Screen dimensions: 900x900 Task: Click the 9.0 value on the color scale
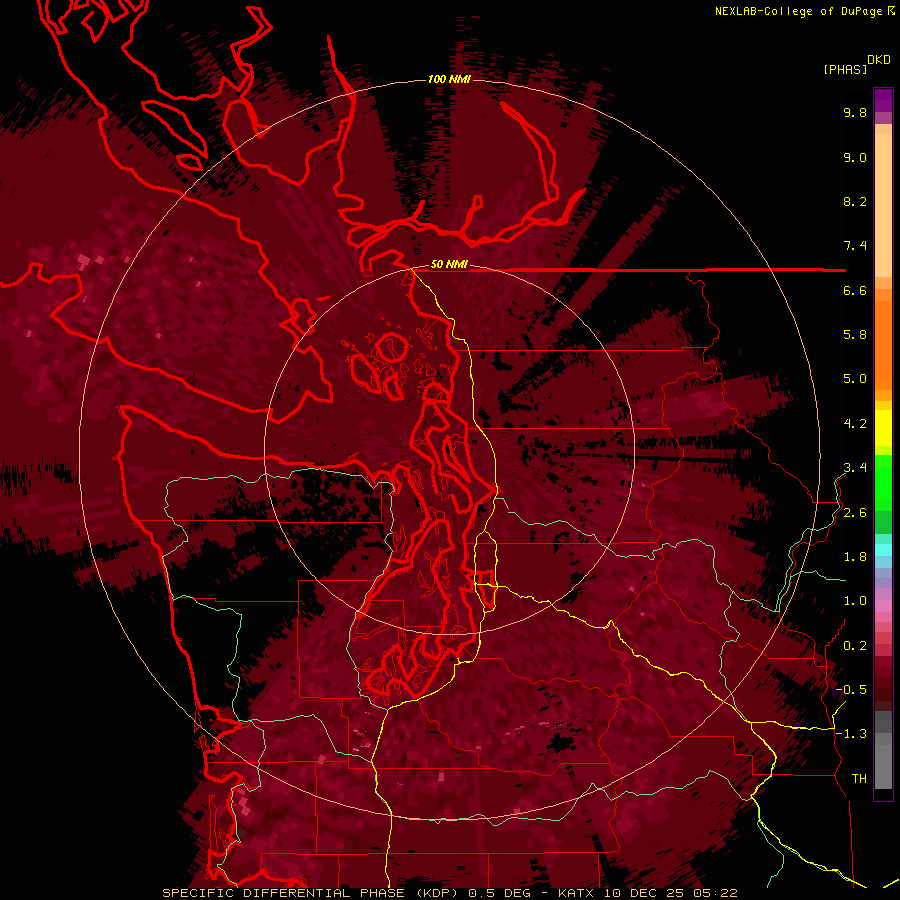tap(855, 157)
